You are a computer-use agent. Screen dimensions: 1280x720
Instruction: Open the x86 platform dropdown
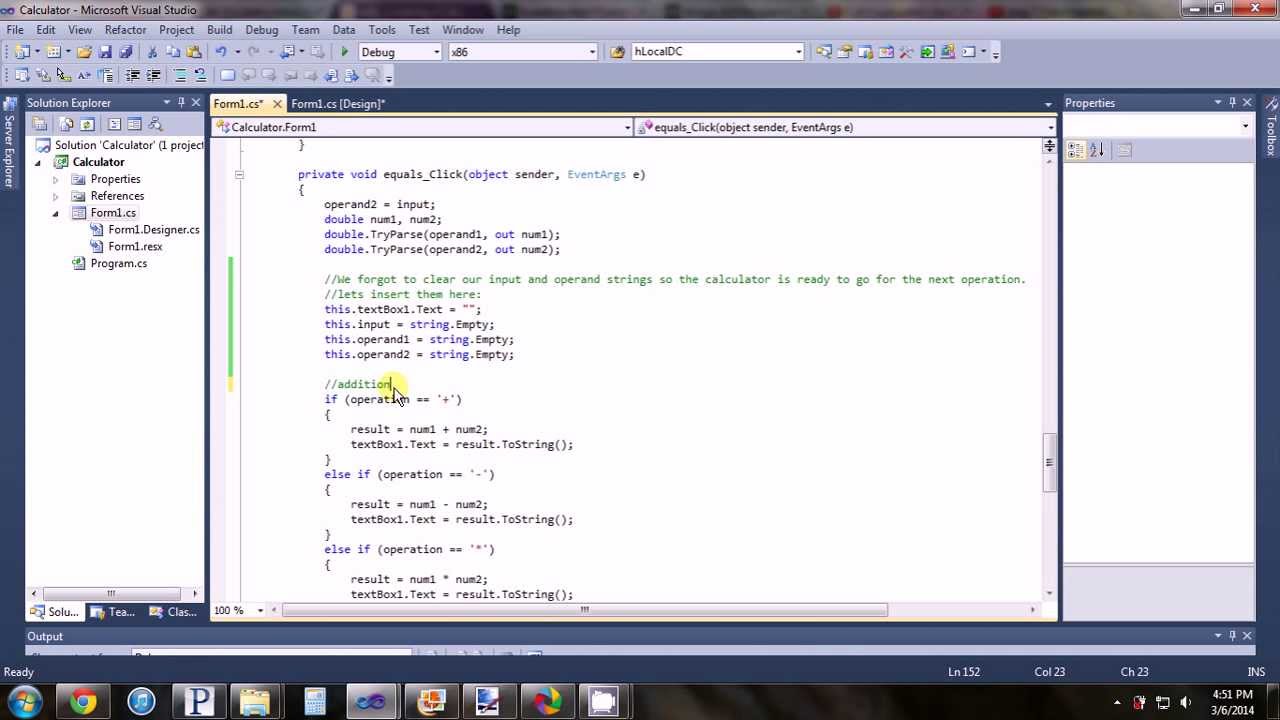click(592, 52)
